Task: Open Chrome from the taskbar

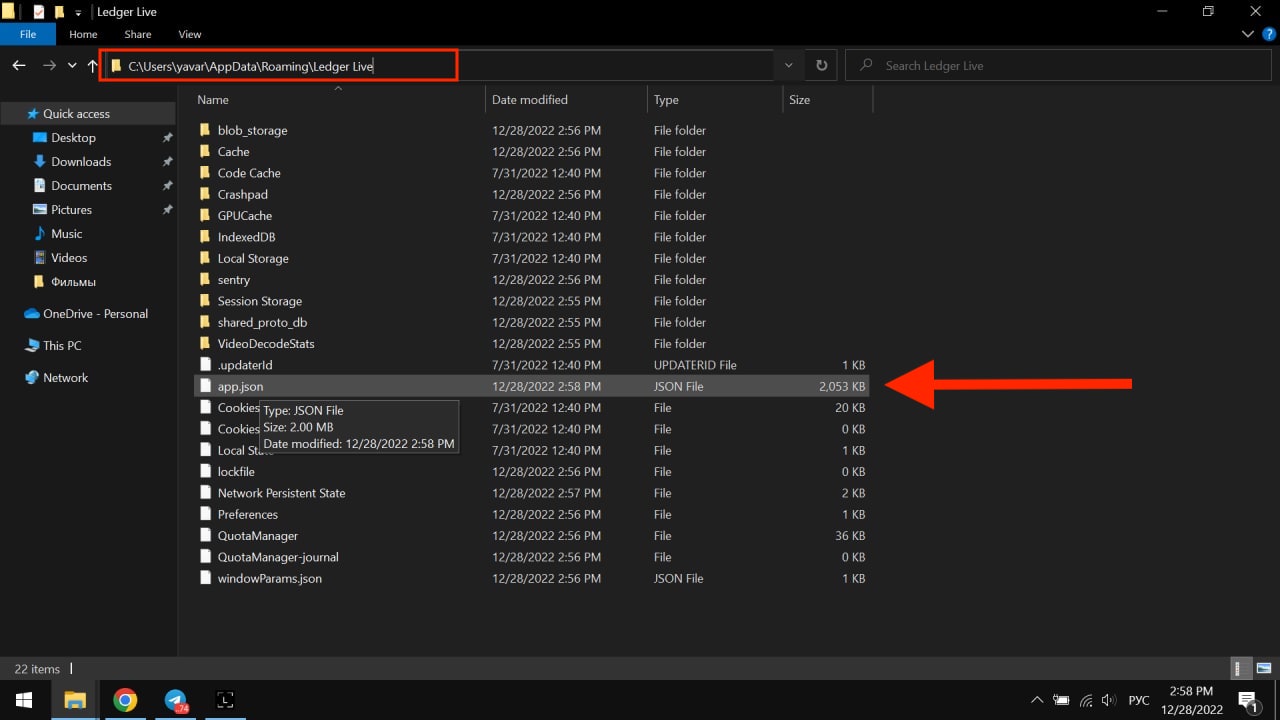Action: [x=125, y=699]
